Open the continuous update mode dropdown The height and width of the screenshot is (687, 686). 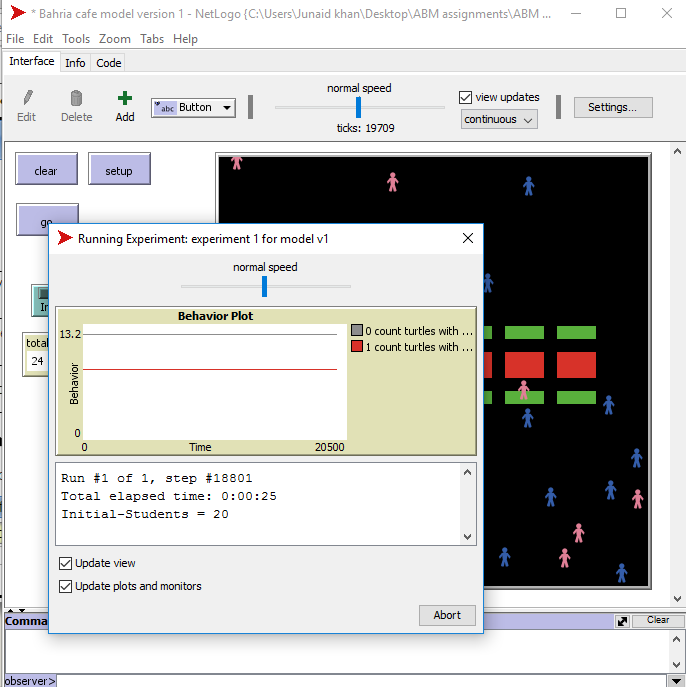coord(499,119)
